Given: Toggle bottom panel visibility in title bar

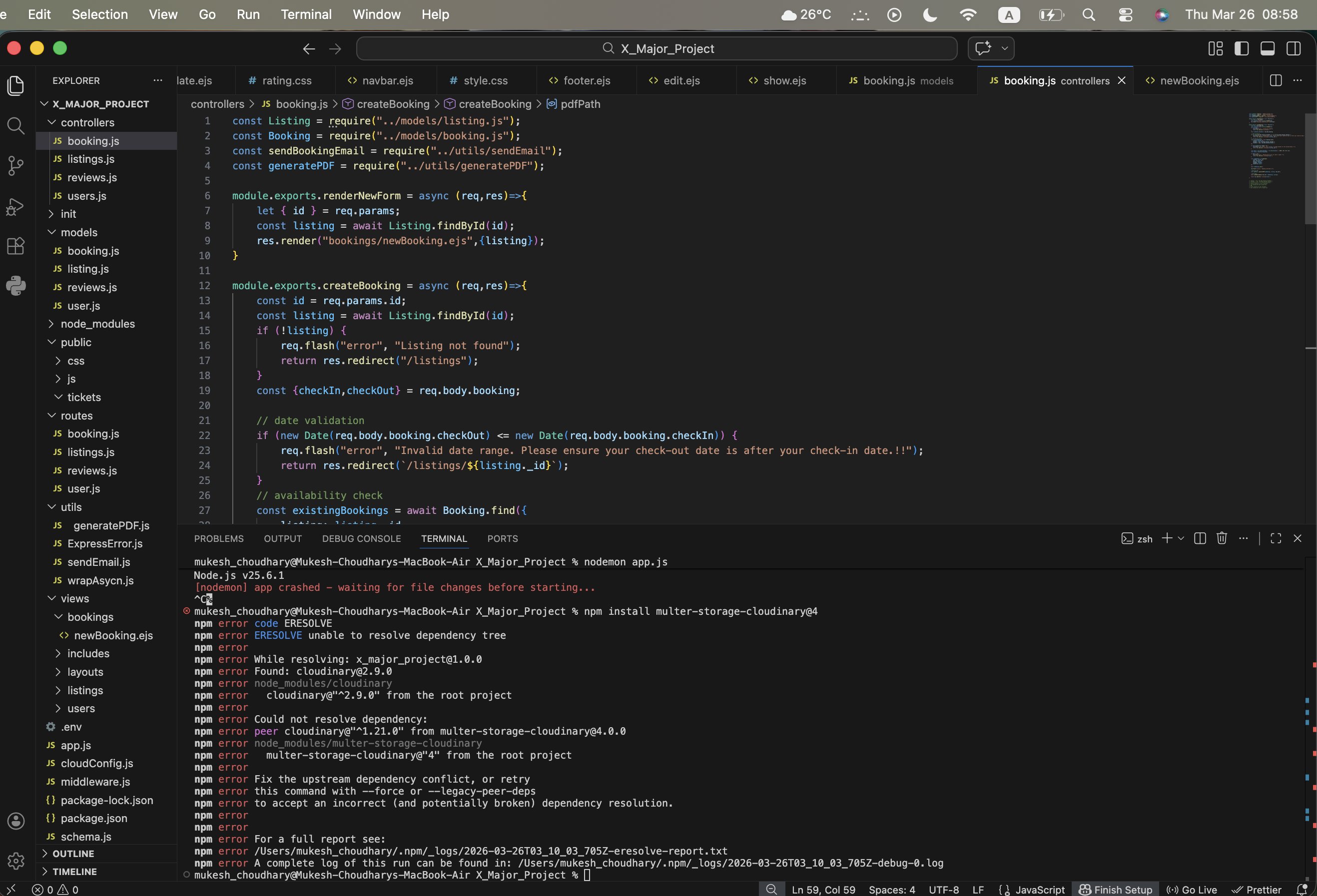Looking at the screenshot, I should [x=1267, y=49].
